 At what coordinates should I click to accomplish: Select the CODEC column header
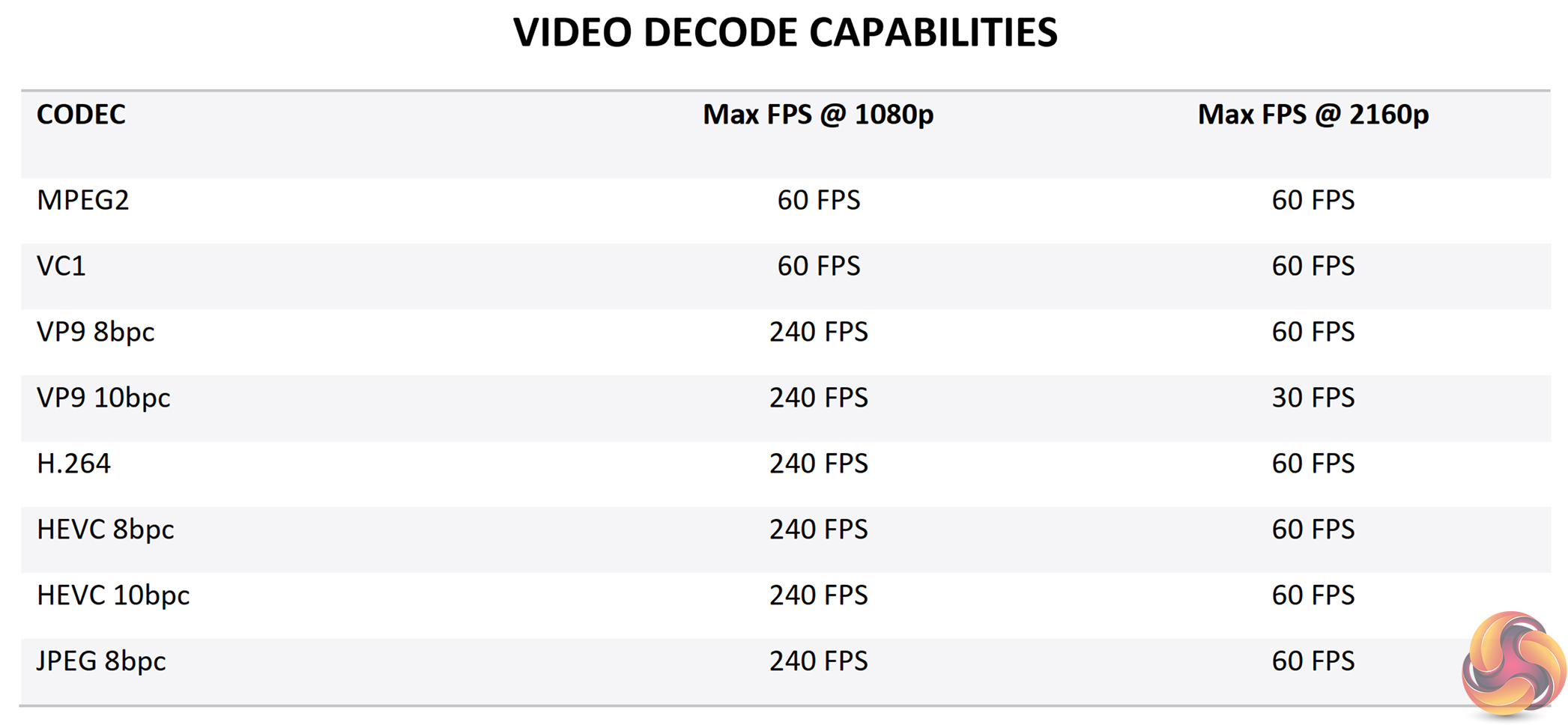pos(81,115)
